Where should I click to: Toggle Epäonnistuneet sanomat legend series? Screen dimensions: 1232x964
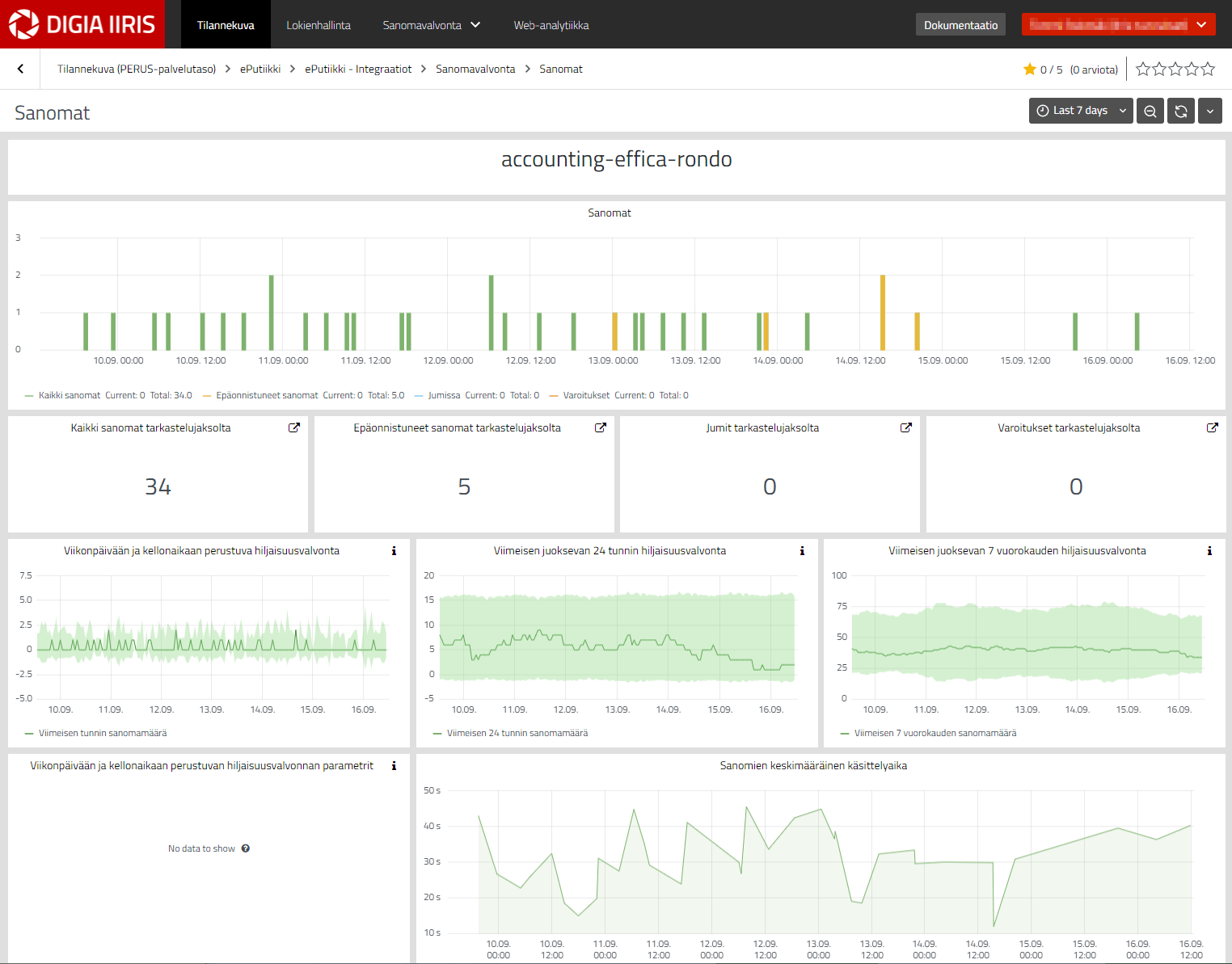[267, 395]
